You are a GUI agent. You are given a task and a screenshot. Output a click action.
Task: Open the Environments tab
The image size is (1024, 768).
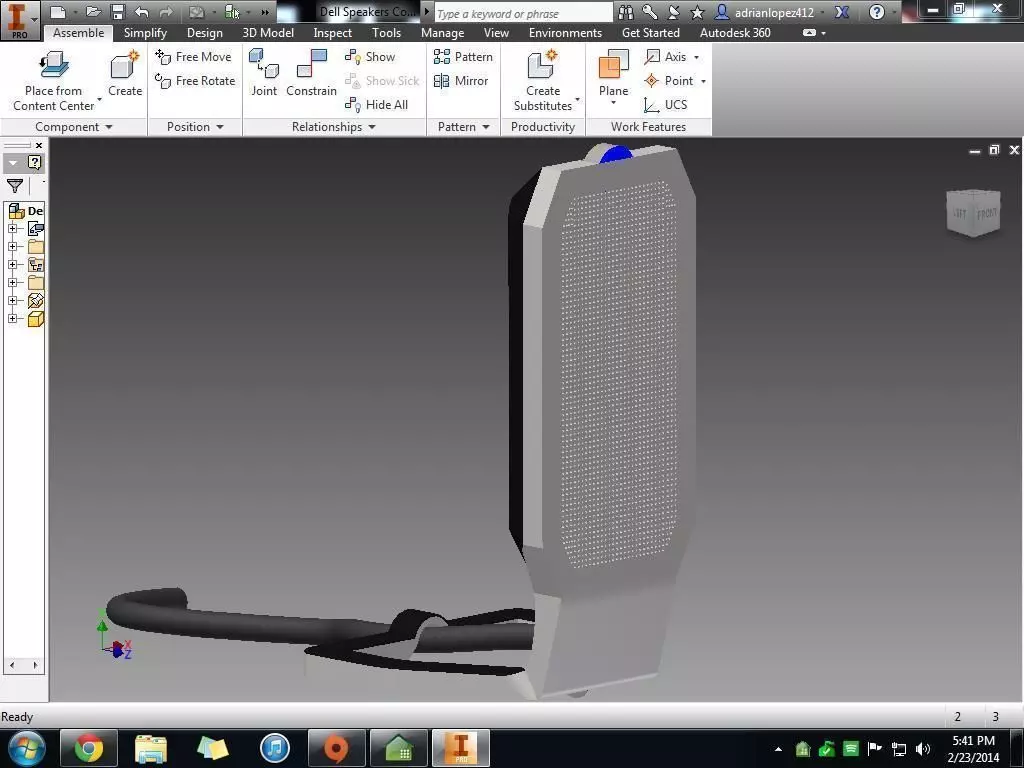coord(566,33)
